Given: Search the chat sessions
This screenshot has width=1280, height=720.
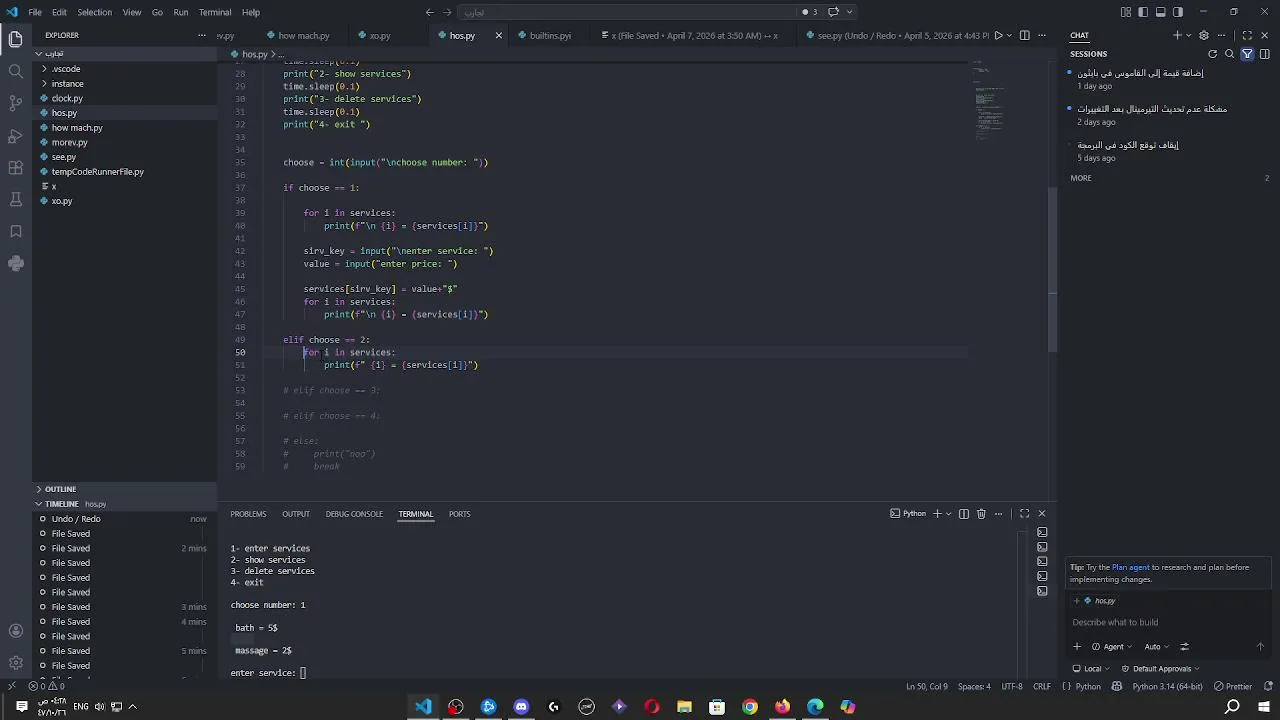Looking at the screenshot, I should click(1230, 54).
